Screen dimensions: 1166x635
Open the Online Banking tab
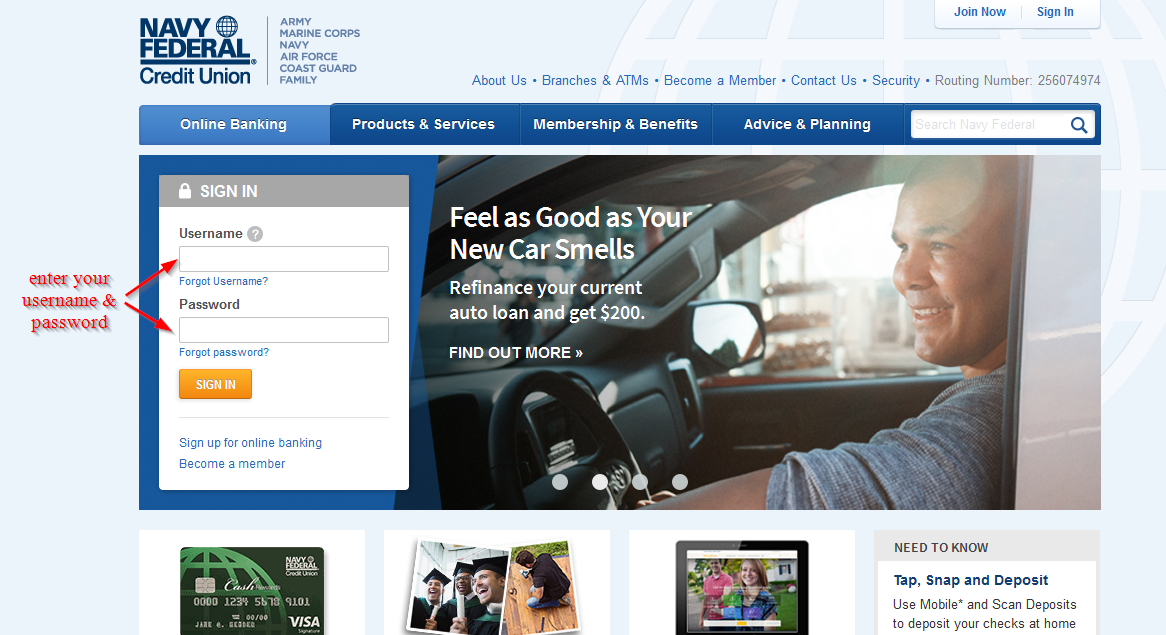click(233, 124)
